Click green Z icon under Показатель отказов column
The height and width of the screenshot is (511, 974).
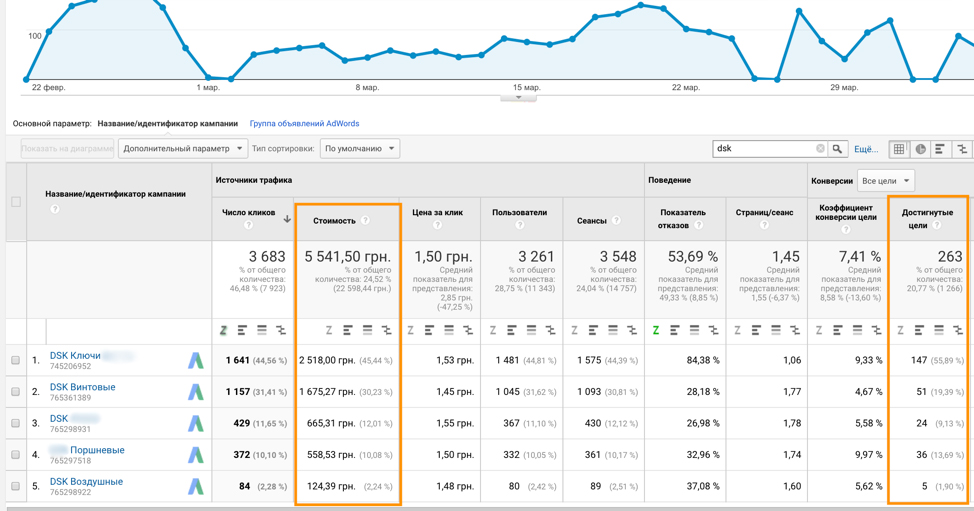pyautogui.click(x=655, y=330)
